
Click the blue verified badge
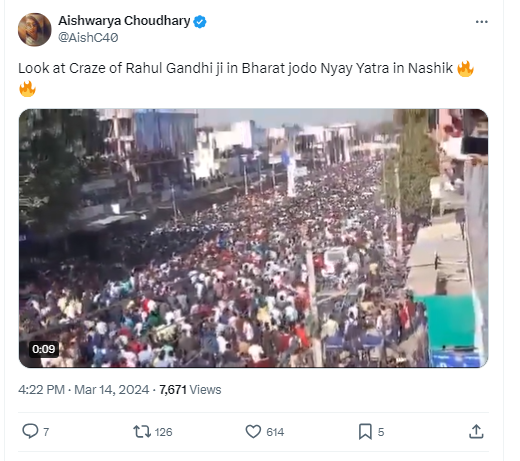pyautogui.click(x=200, y=22)
